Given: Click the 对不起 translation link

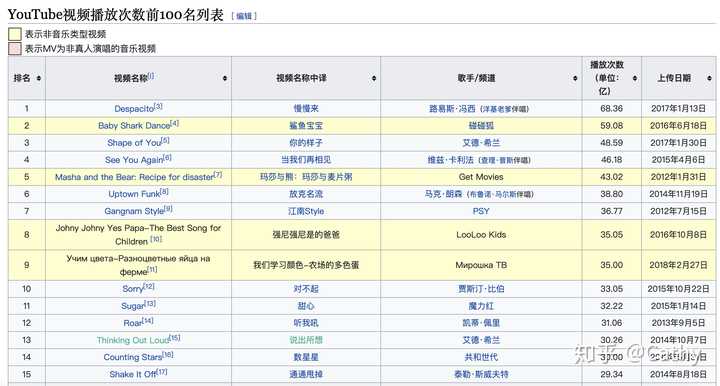Looking at the screenshot, I should click(306, 289).
